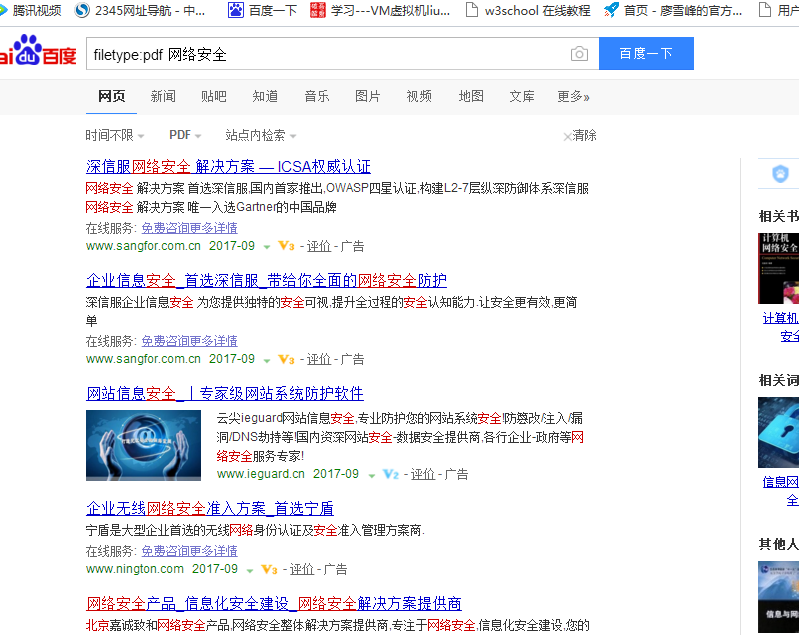Switch to the 文库 tab
This screenshot has height=635, width=799.
pyautogui.click(x=522, y=96)
